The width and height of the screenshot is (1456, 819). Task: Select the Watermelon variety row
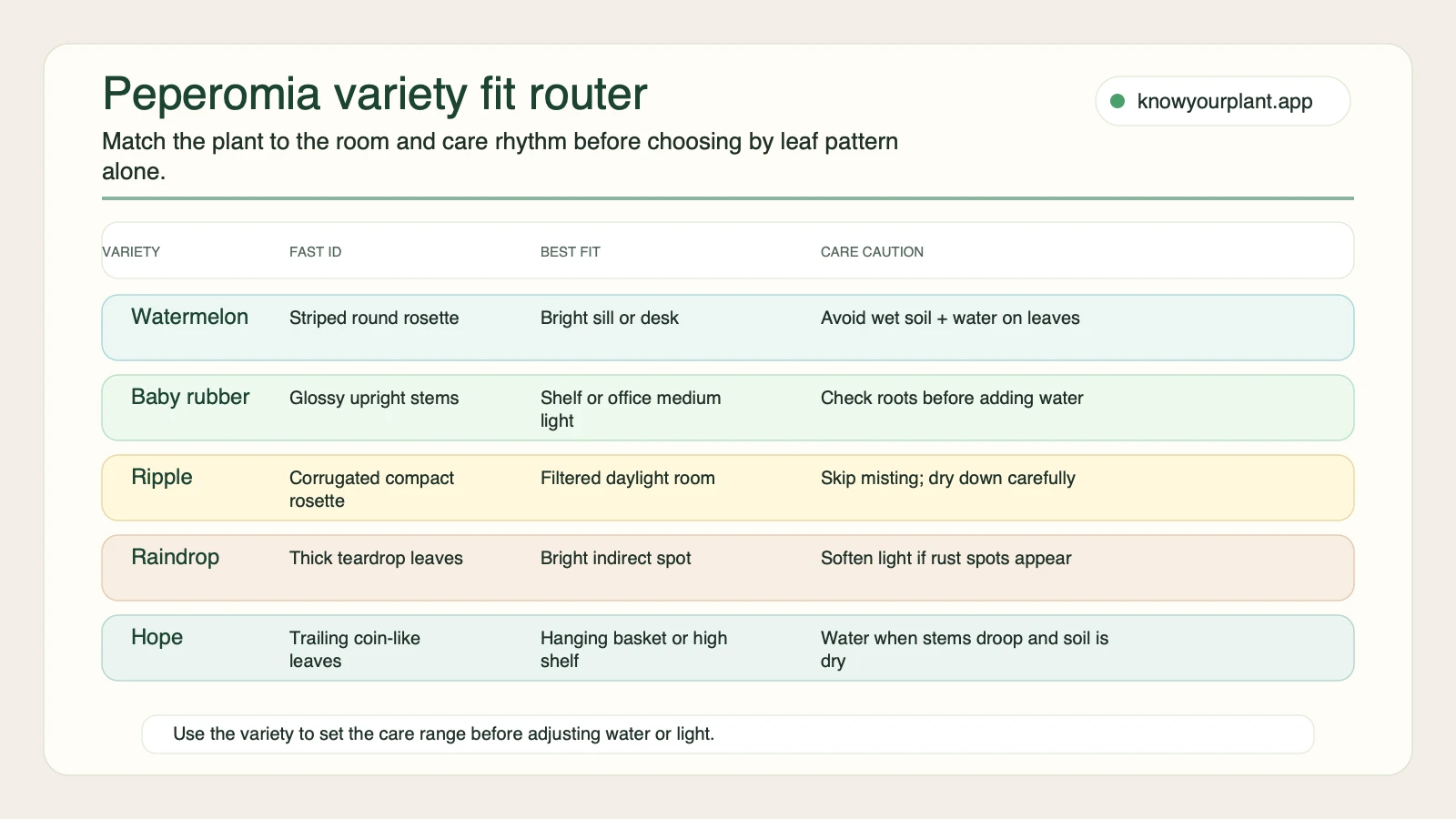(728, 328)
